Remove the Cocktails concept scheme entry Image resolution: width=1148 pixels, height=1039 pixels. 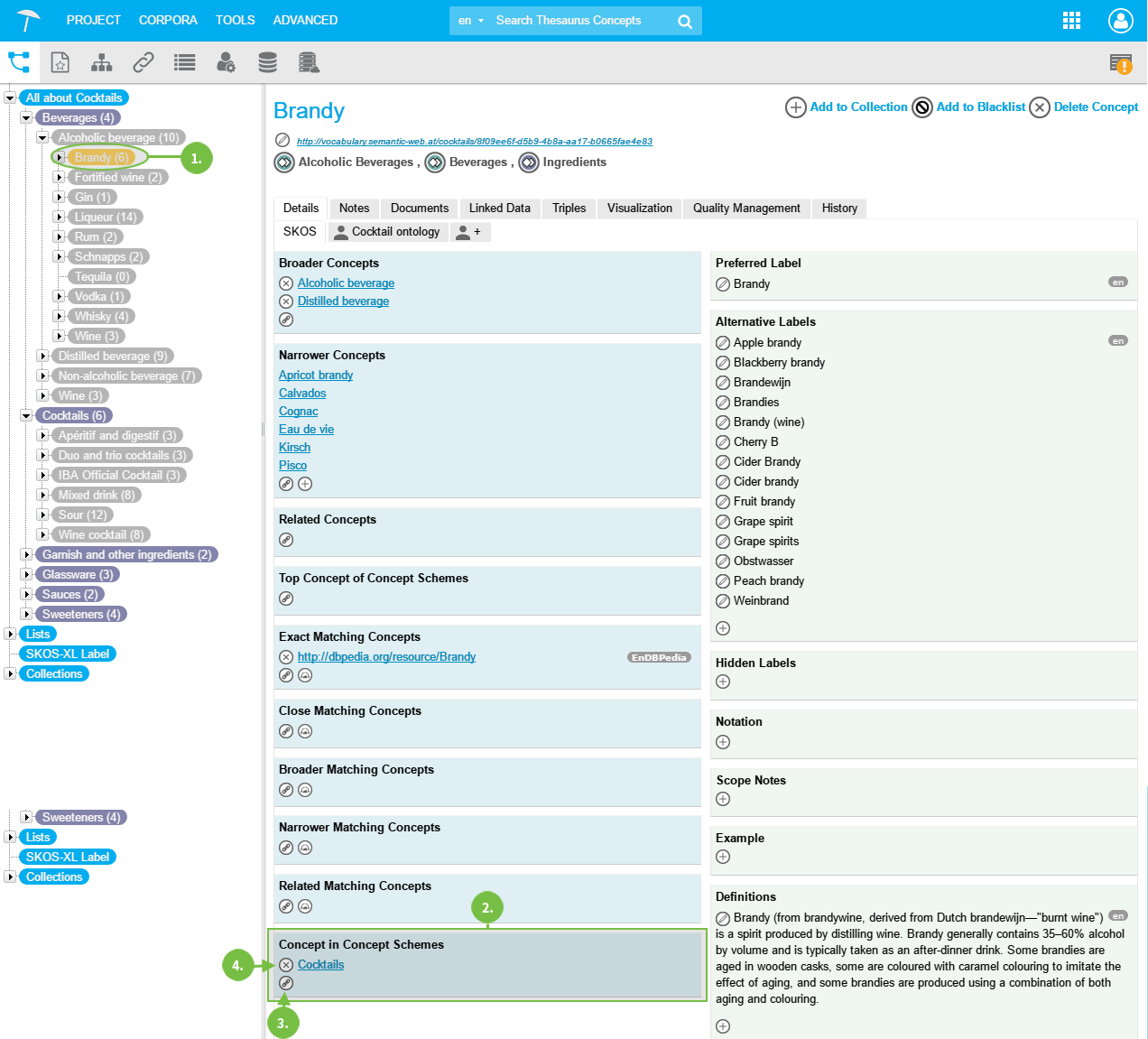(x=286, y=965)
